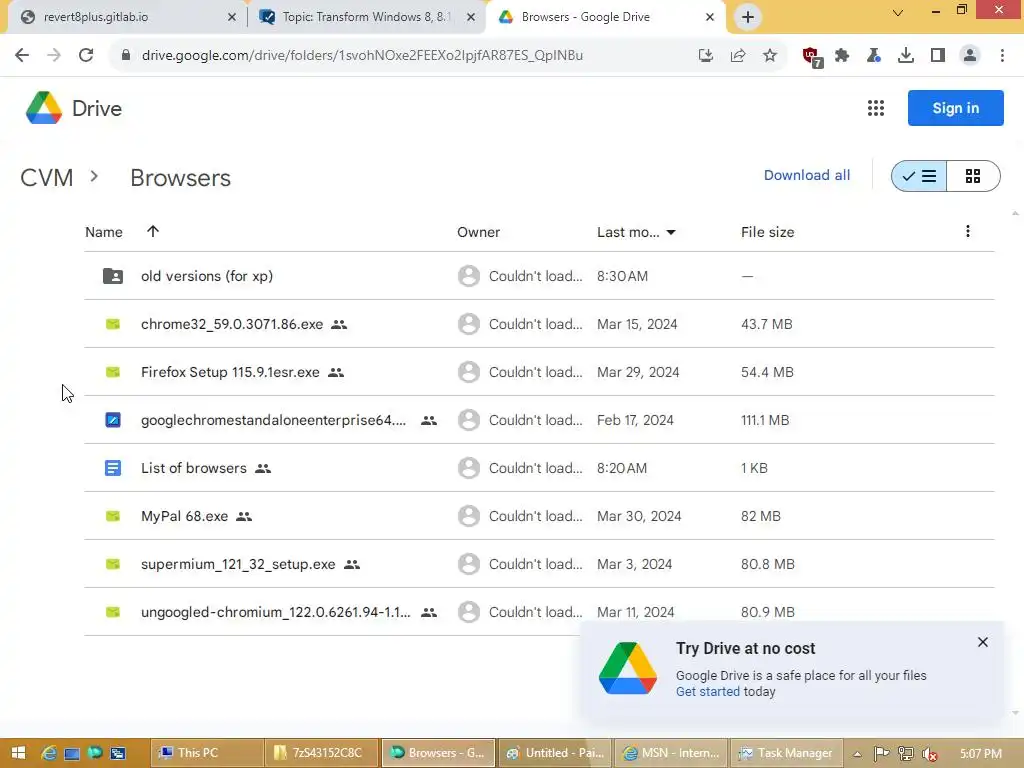Open the 'old versions (for xp)' folder icon

pyautogui.click(x=112, y=276)
